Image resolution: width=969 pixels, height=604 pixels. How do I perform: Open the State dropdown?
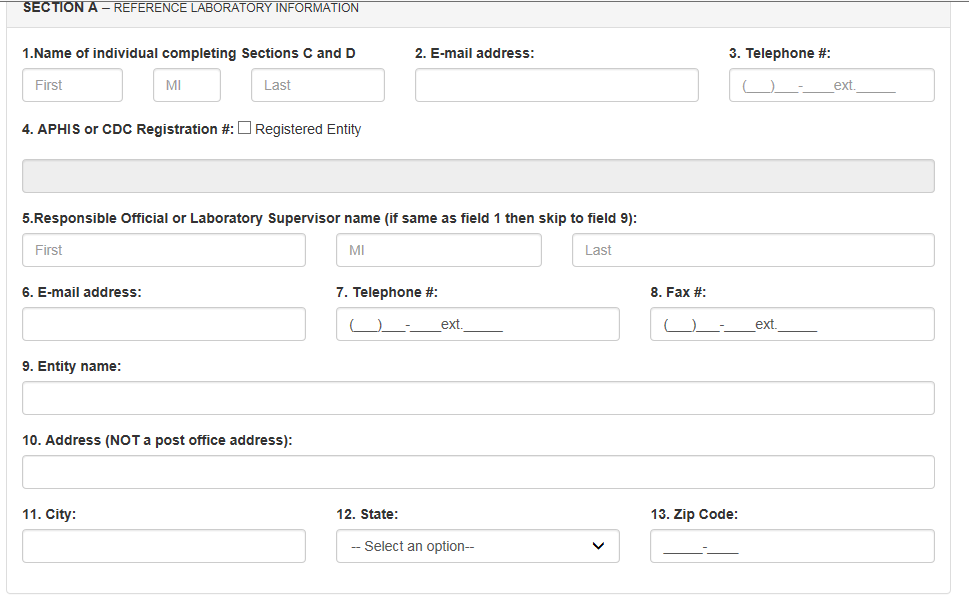coord(477,546)
